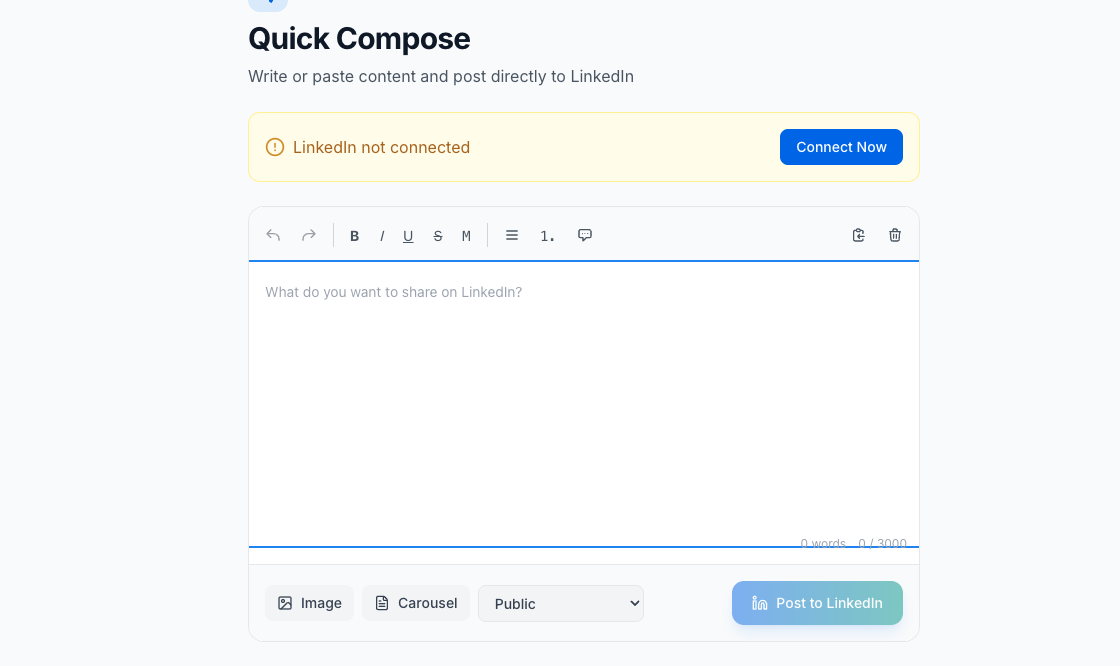The height and width of the screenshot is (666, 1120).
Task: Click the M markdown icon in the toolbar
Action: [466, 235]
